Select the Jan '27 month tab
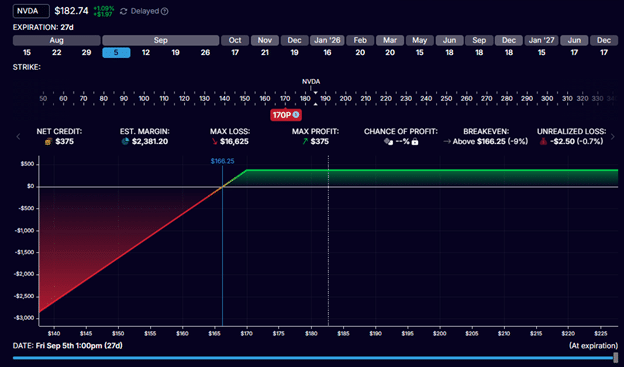Viewport: 624px width, 367px height. pos(542,40)
